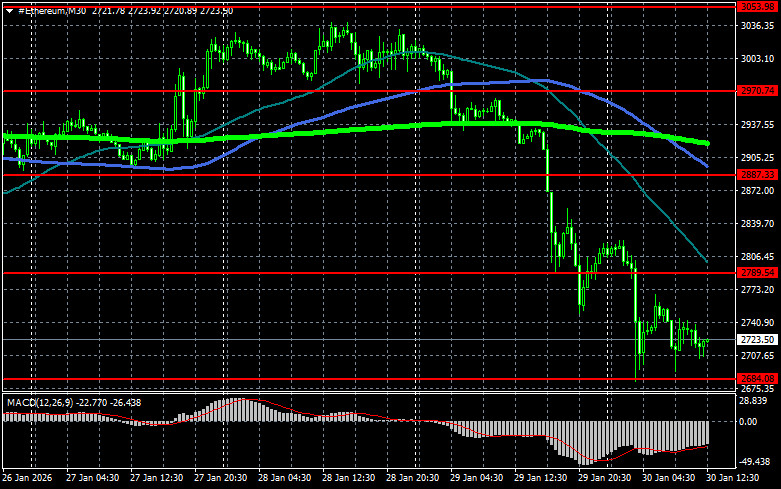Image resolution: width=781 pixels, height=489 pixels.
Task: Click the triangle arrow beside #Ethereum title
Action: (8, 10)
